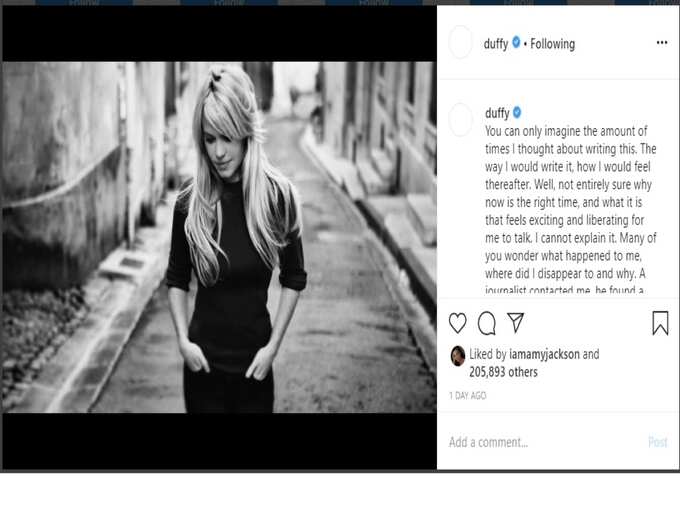
Task: Open duffy's profile picture in the header
Action: pos(460,42)
